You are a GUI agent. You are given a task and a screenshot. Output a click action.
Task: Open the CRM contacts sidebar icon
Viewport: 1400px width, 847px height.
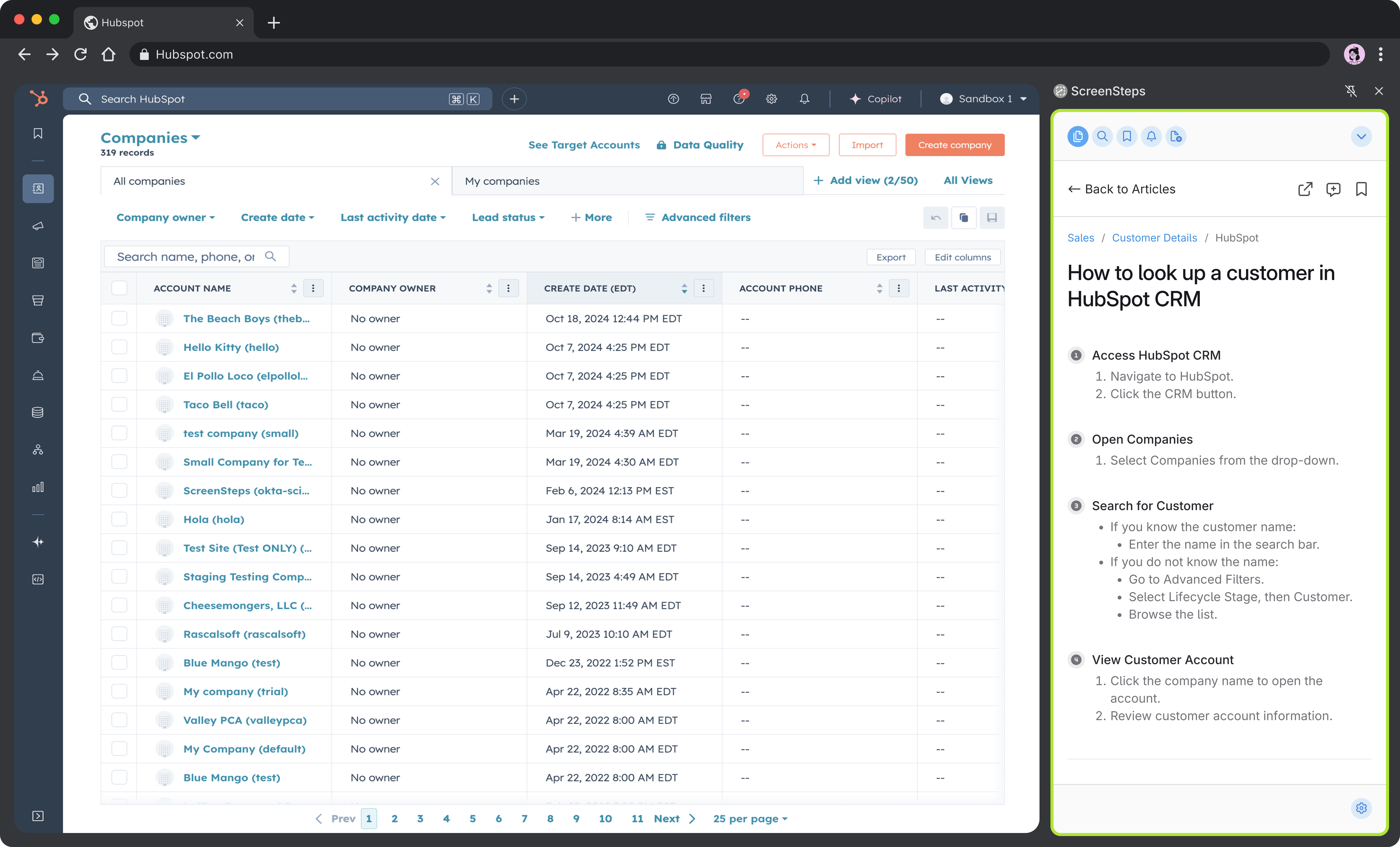click(x=38, y=188)
